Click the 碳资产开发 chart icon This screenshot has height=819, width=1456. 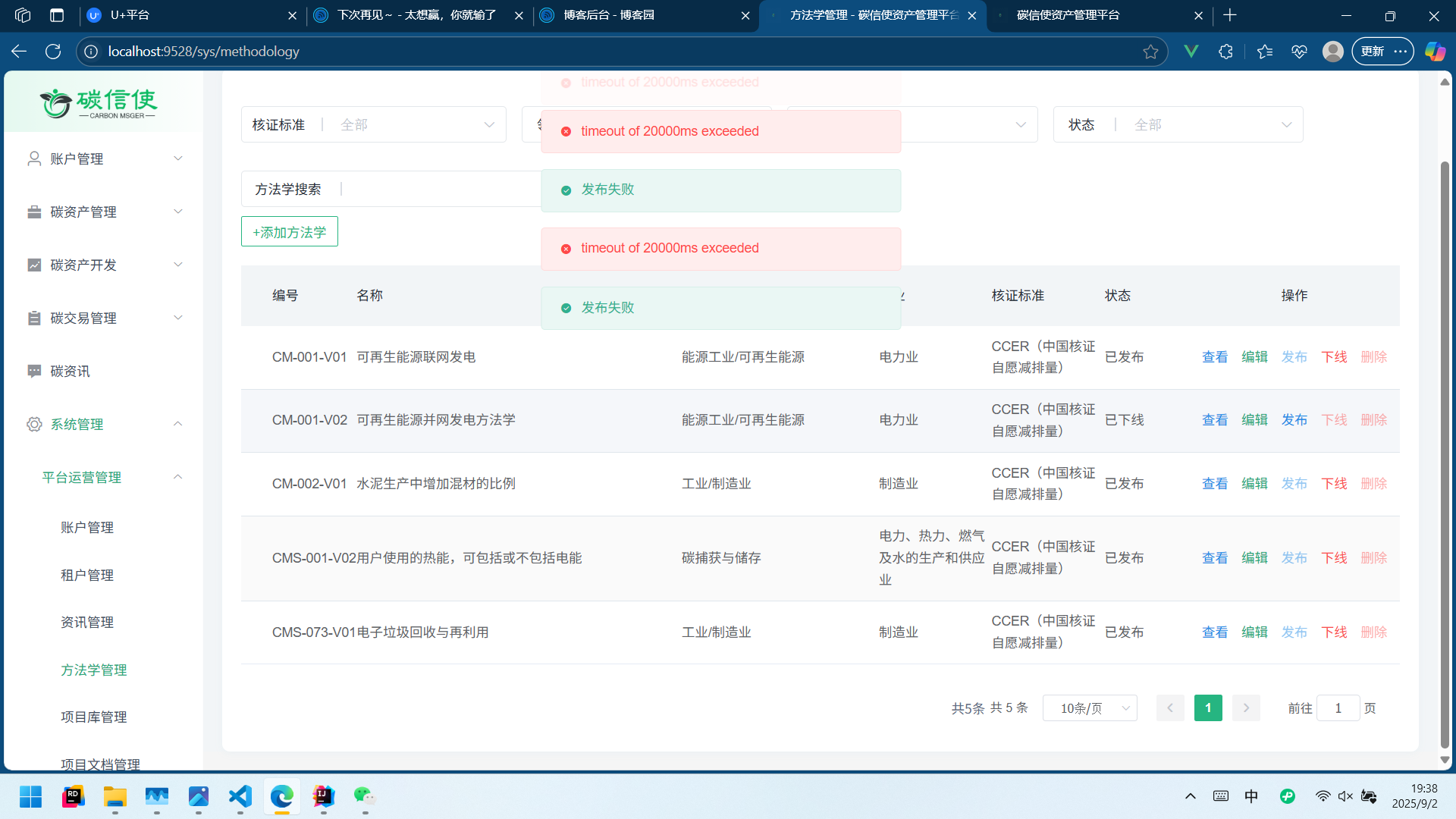pos(34,265)
